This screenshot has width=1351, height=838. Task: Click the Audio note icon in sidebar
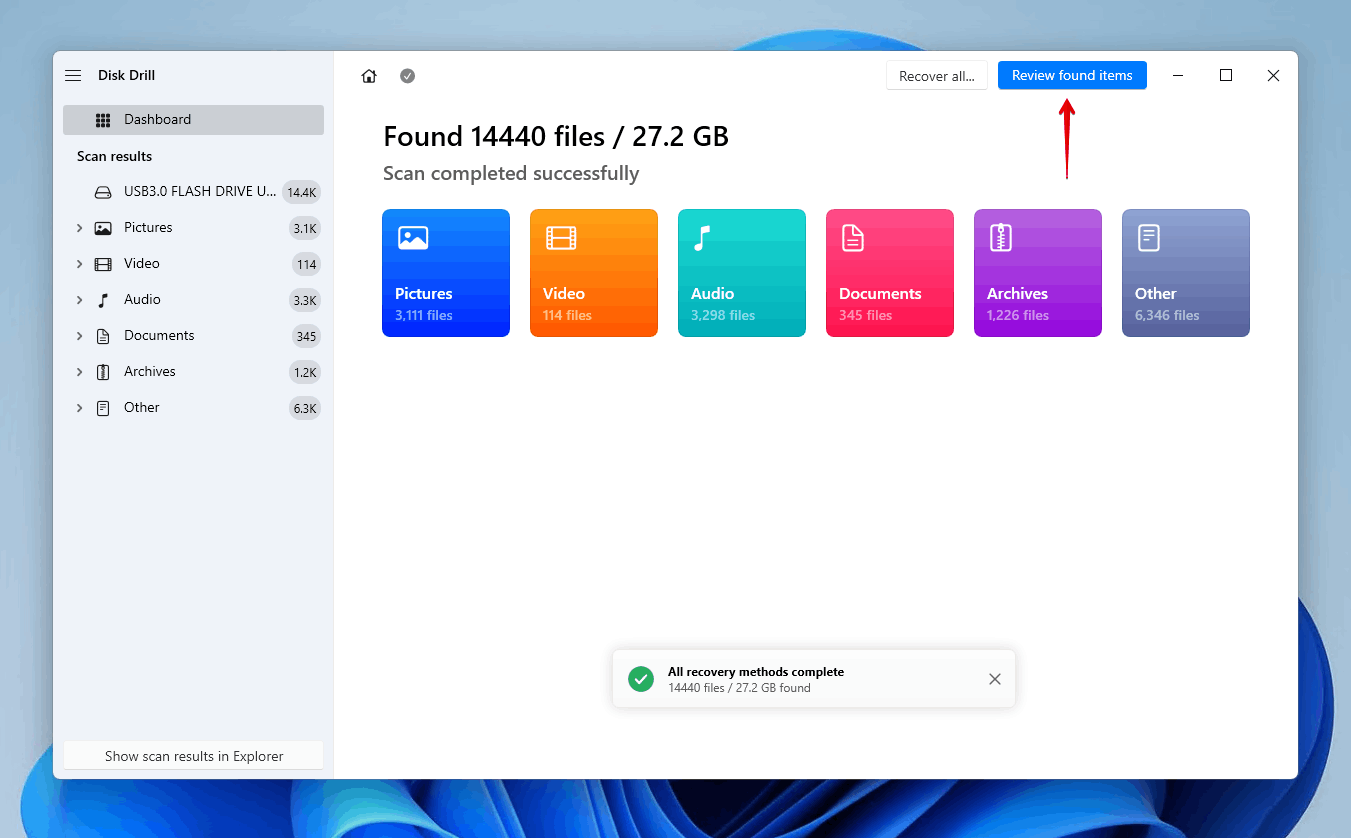point(103,300)
